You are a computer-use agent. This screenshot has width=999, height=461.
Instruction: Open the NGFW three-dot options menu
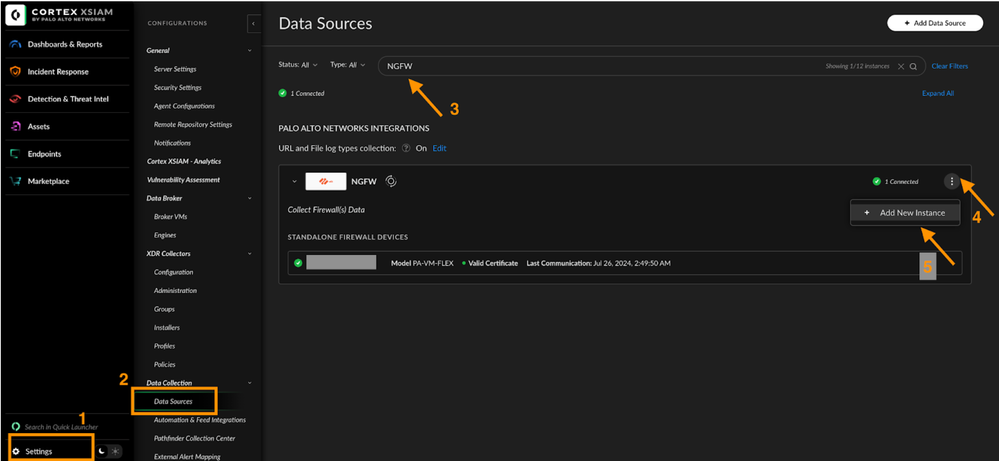(x=952, y=182)
